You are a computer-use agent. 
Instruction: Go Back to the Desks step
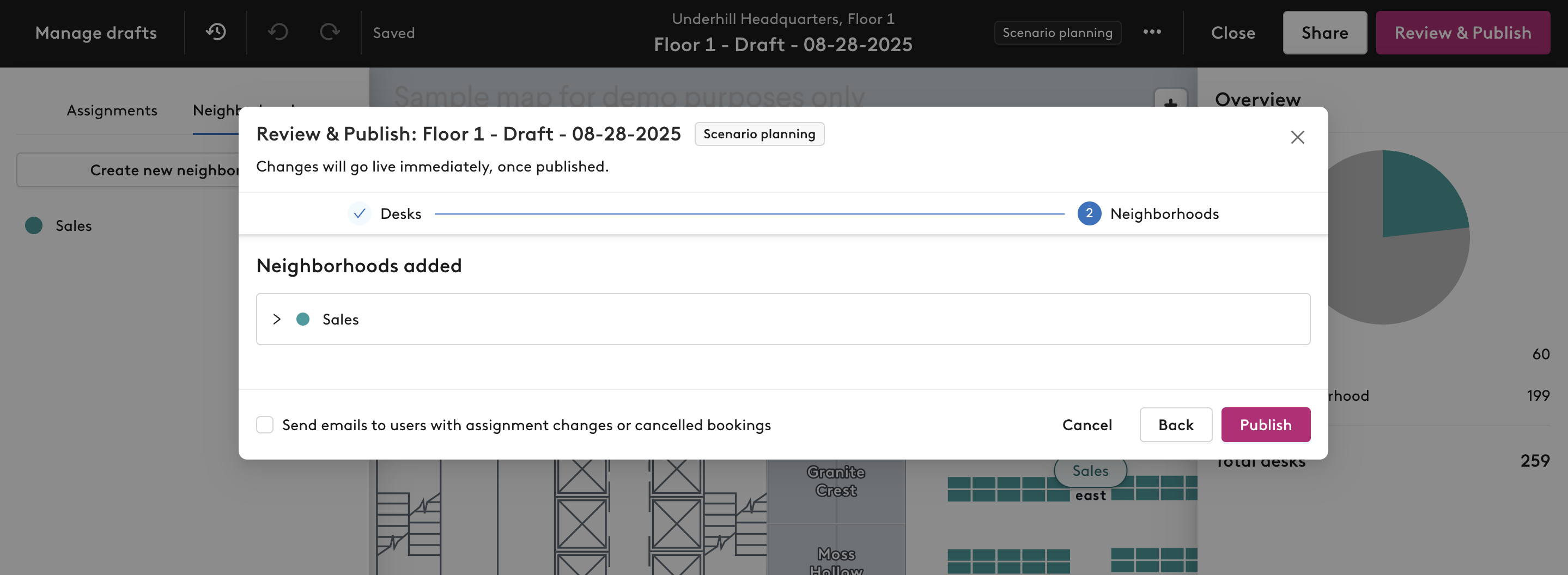[x=1175, y=425]
